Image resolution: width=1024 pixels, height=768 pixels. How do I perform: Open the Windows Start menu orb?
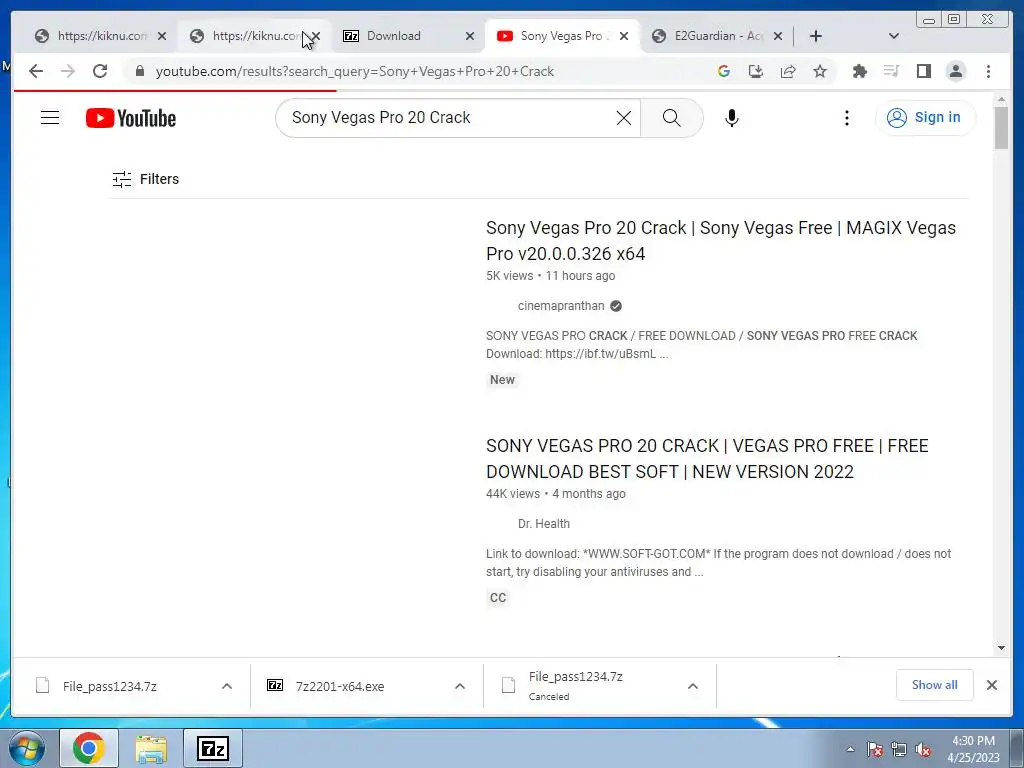point(27,748)
